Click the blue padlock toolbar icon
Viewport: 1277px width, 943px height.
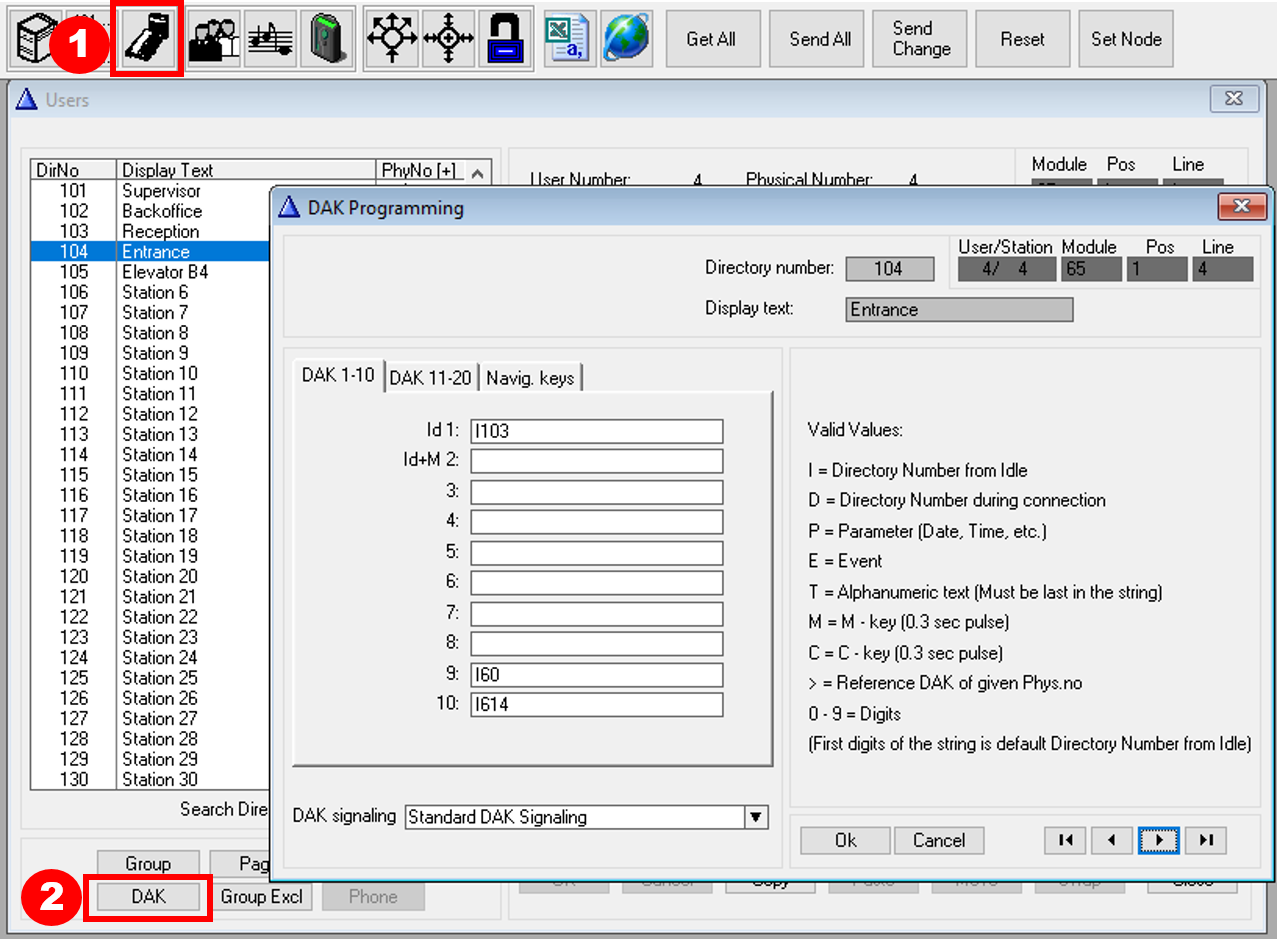(x=506, y=39)
